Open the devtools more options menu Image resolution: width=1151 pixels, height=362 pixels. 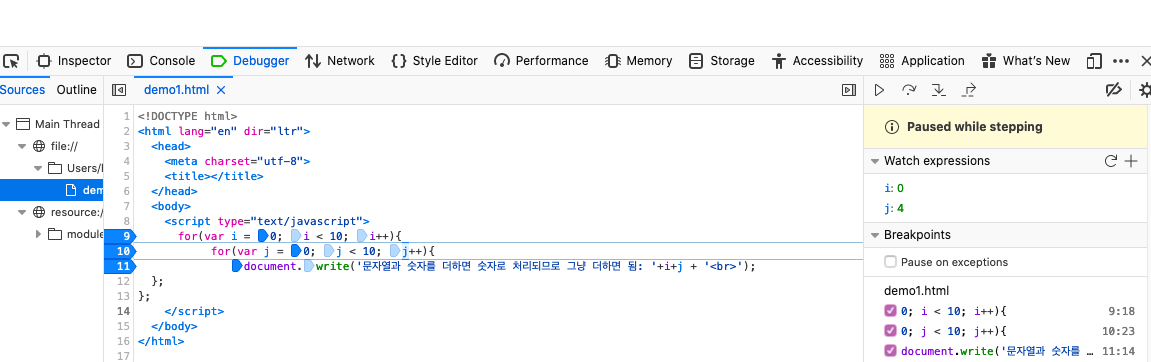pyautogui.click(x=1121, y=60)
